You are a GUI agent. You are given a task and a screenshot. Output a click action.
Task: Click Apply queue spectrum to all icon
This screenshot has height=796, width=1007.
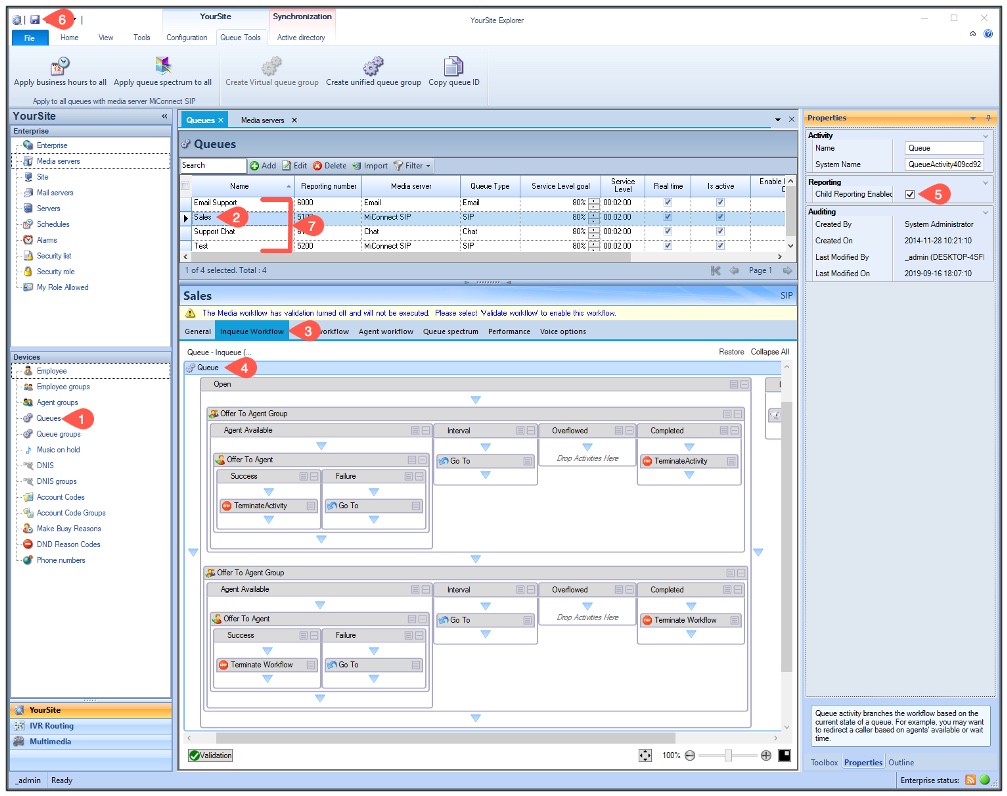click(163, 65)
